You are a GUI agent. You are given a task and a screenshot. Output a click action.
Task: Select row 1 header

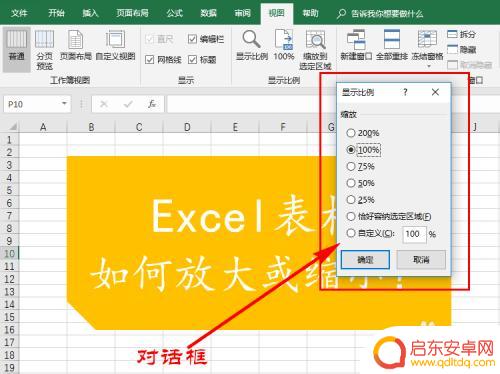[9, 140]
